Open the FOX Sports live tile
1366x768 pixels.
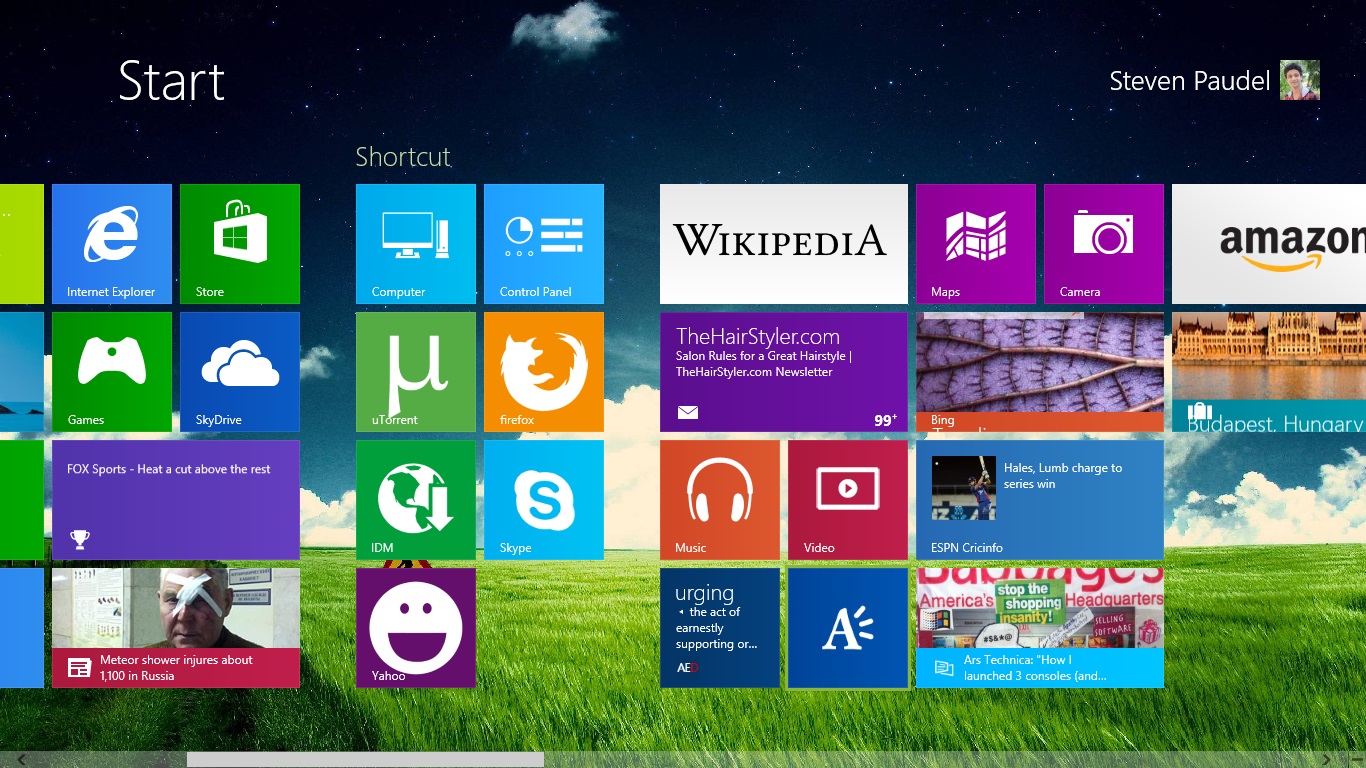[176, 500]
